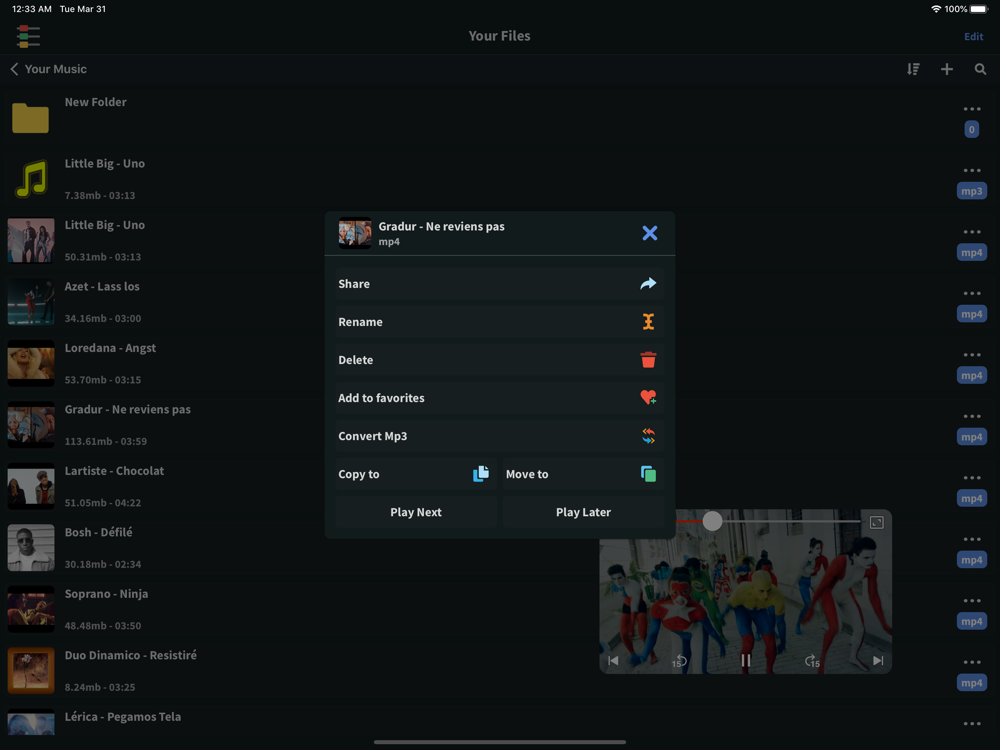Pause the mini player video
The width and height of the screenshot is (1000, 750).
coord(746,660)
